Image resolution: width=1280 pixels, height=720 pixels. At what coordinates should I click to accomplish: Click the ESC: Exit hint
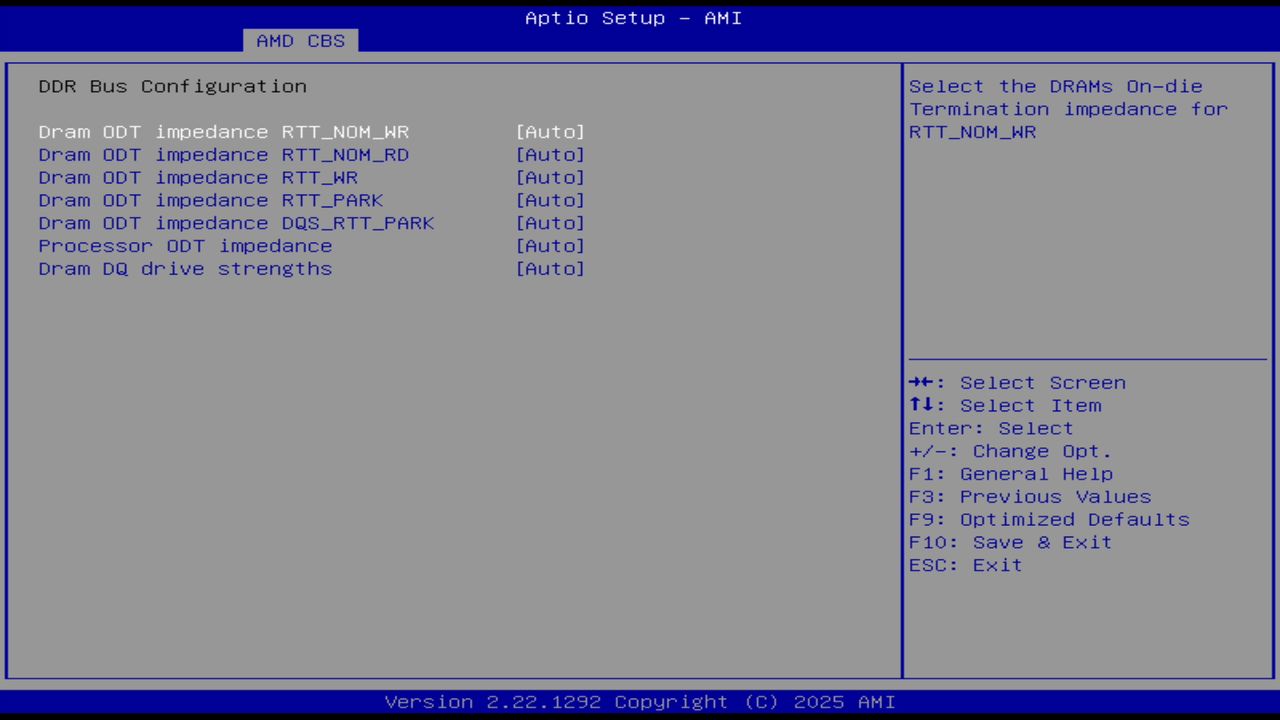[966, 566]
